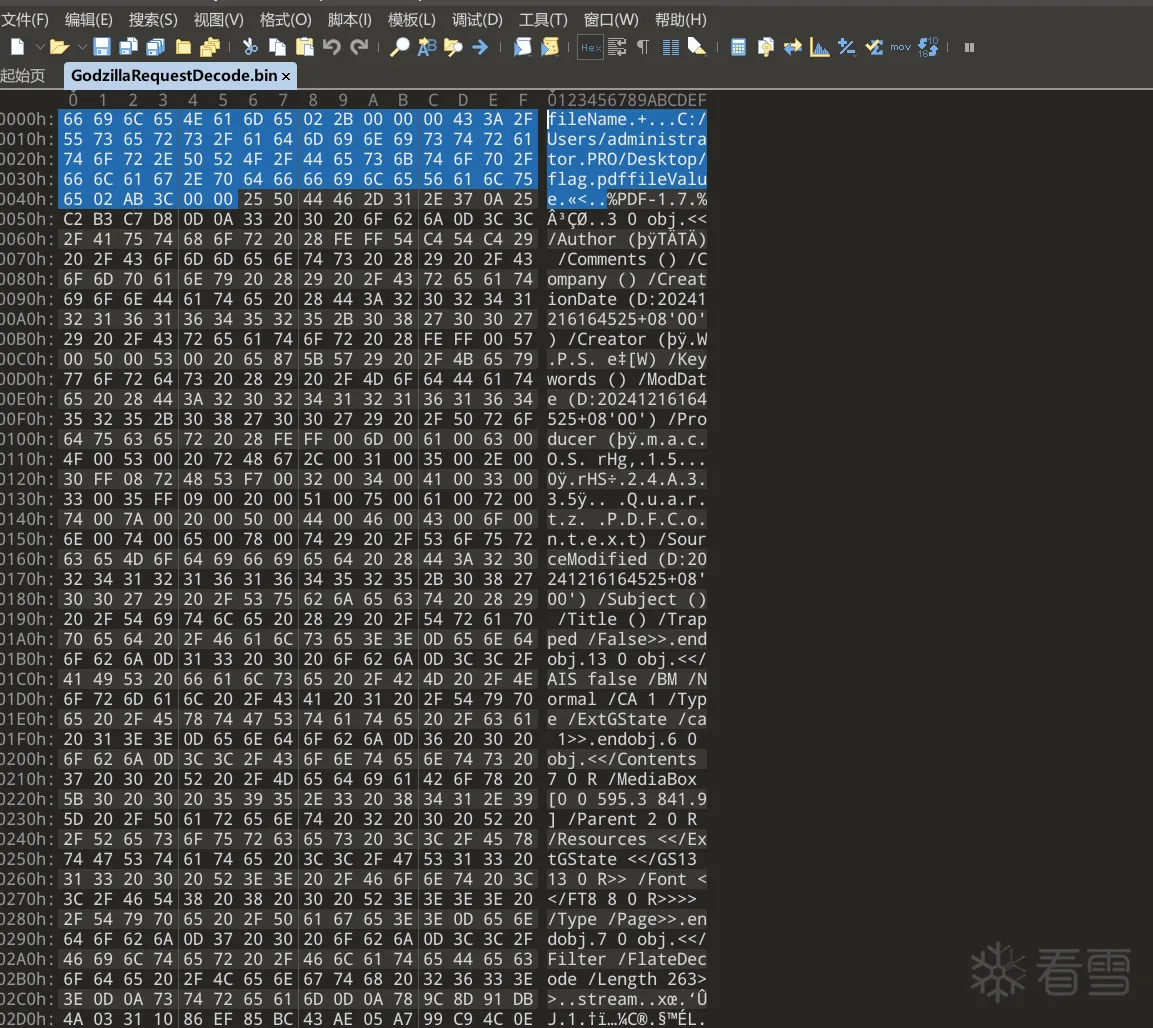The width and height of the screenshot is (1153, 1028).
Task: Open the Disassembler mov icon
Action: [900, 47]
